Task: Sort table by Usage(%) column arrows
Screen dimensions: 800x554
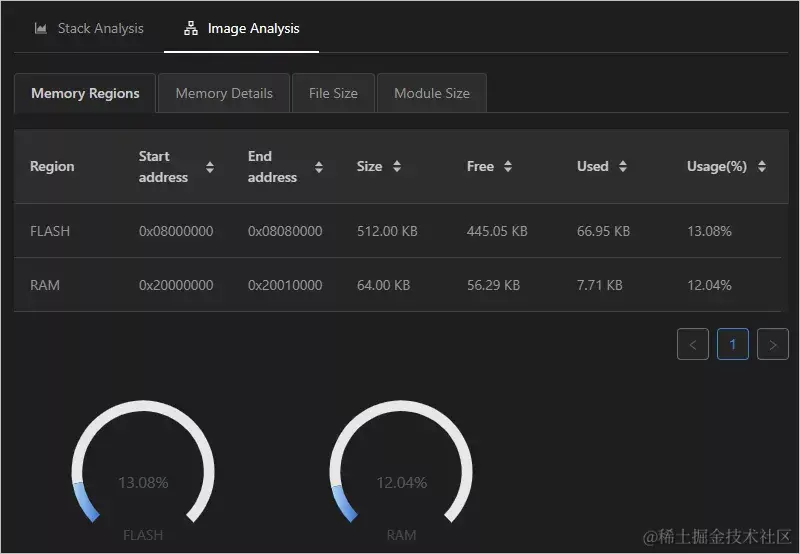Action: point(762,166)
